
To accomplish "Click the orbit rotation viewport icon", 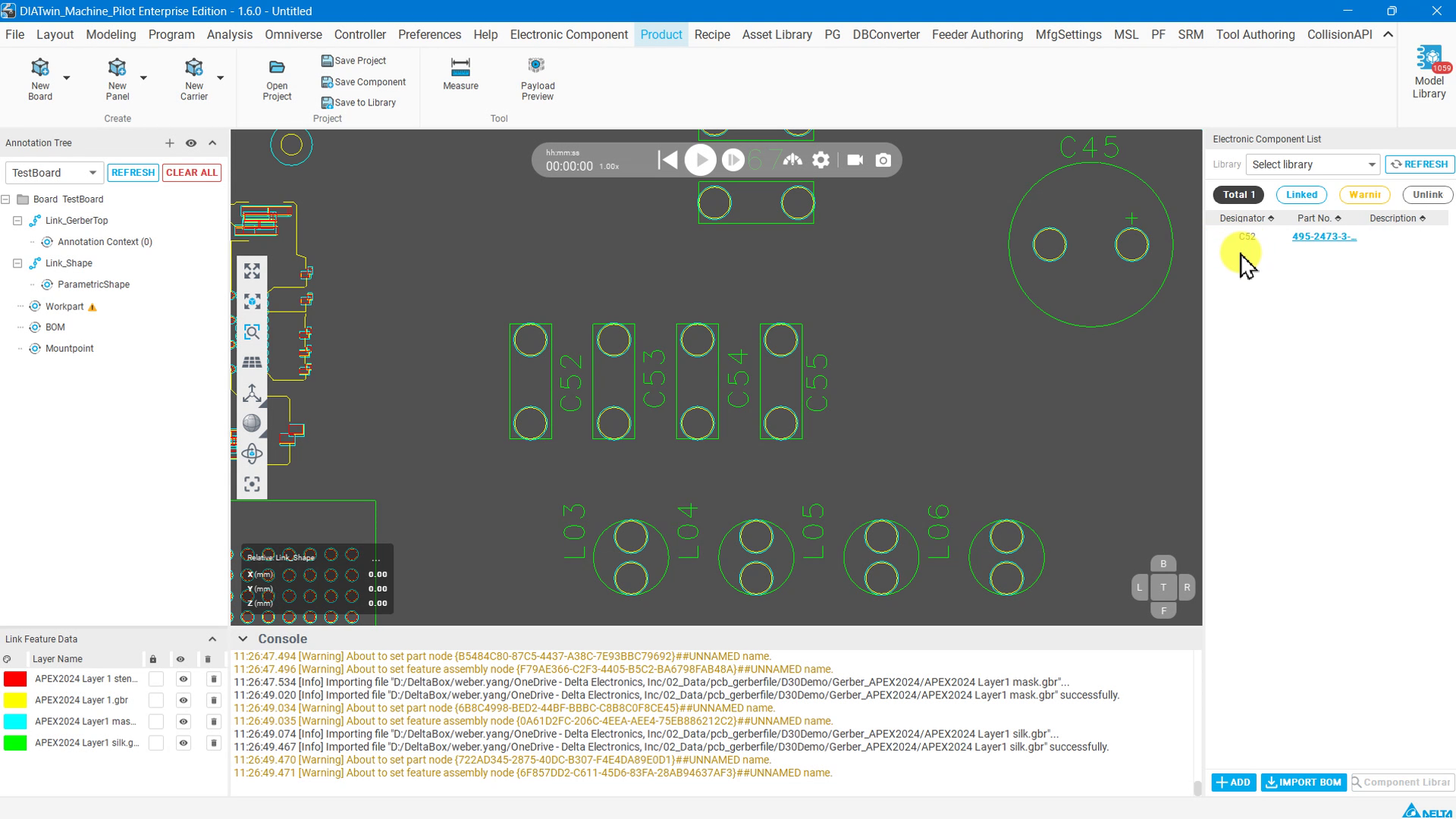I will point(252,453).
